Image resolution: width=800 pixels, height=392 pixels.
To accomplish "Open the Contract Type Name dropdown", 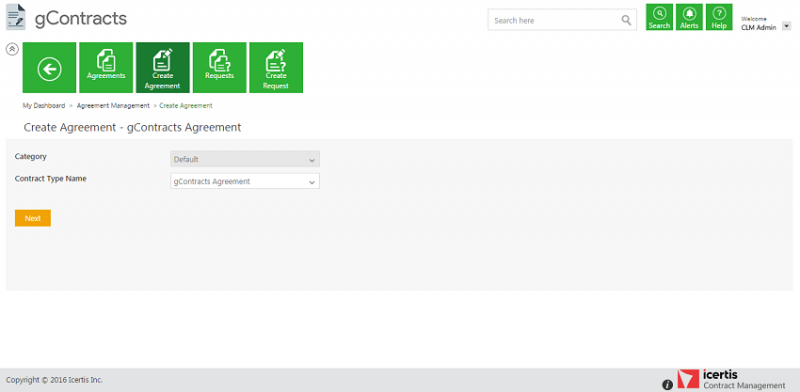I will [245, 181].
